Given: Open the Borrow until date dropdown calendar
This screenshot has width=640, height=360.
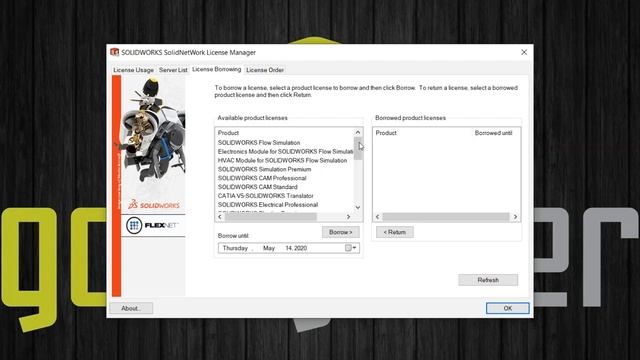Looking at the screenshot, I should (x=351, y=248).
